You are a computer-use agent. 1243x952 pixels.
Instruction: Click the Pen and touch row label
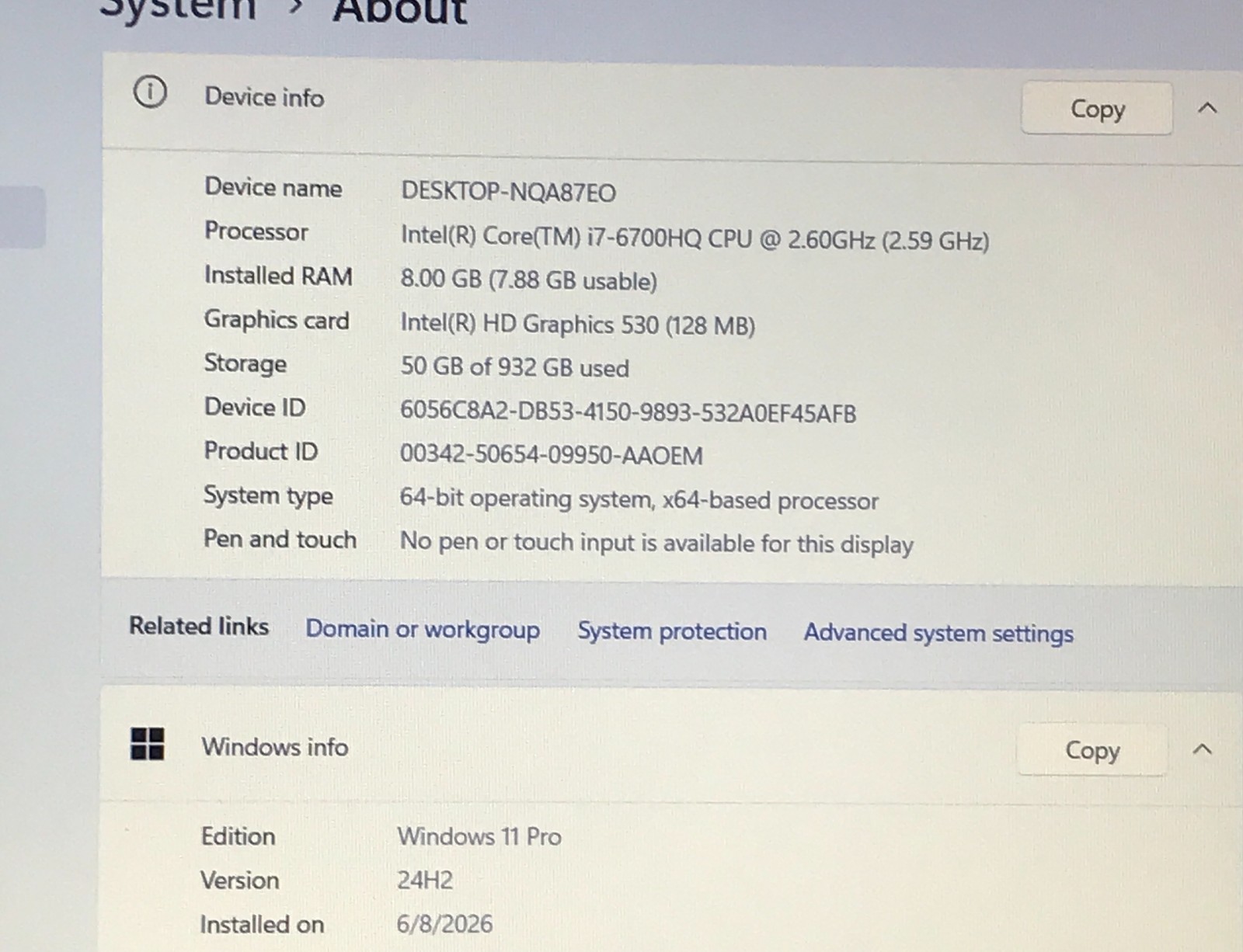pos(280,539)
